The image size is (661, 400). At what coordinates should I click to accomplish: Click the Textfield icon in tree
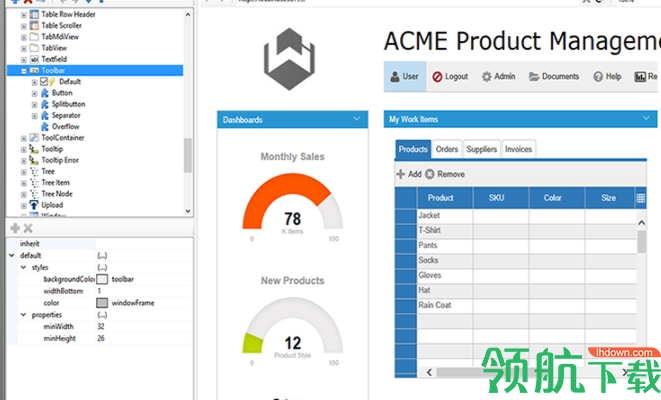34,59
